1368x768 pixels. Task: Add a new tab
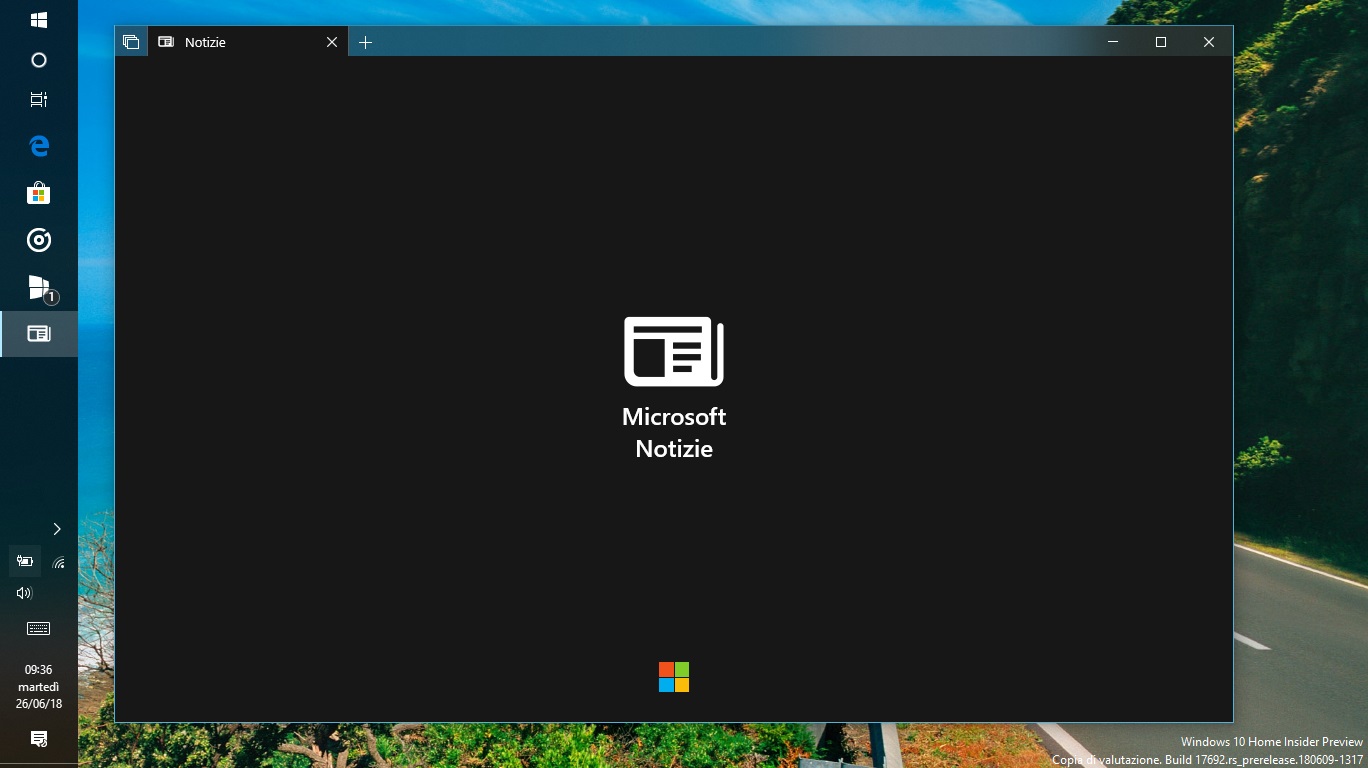(x=366, y=42)
